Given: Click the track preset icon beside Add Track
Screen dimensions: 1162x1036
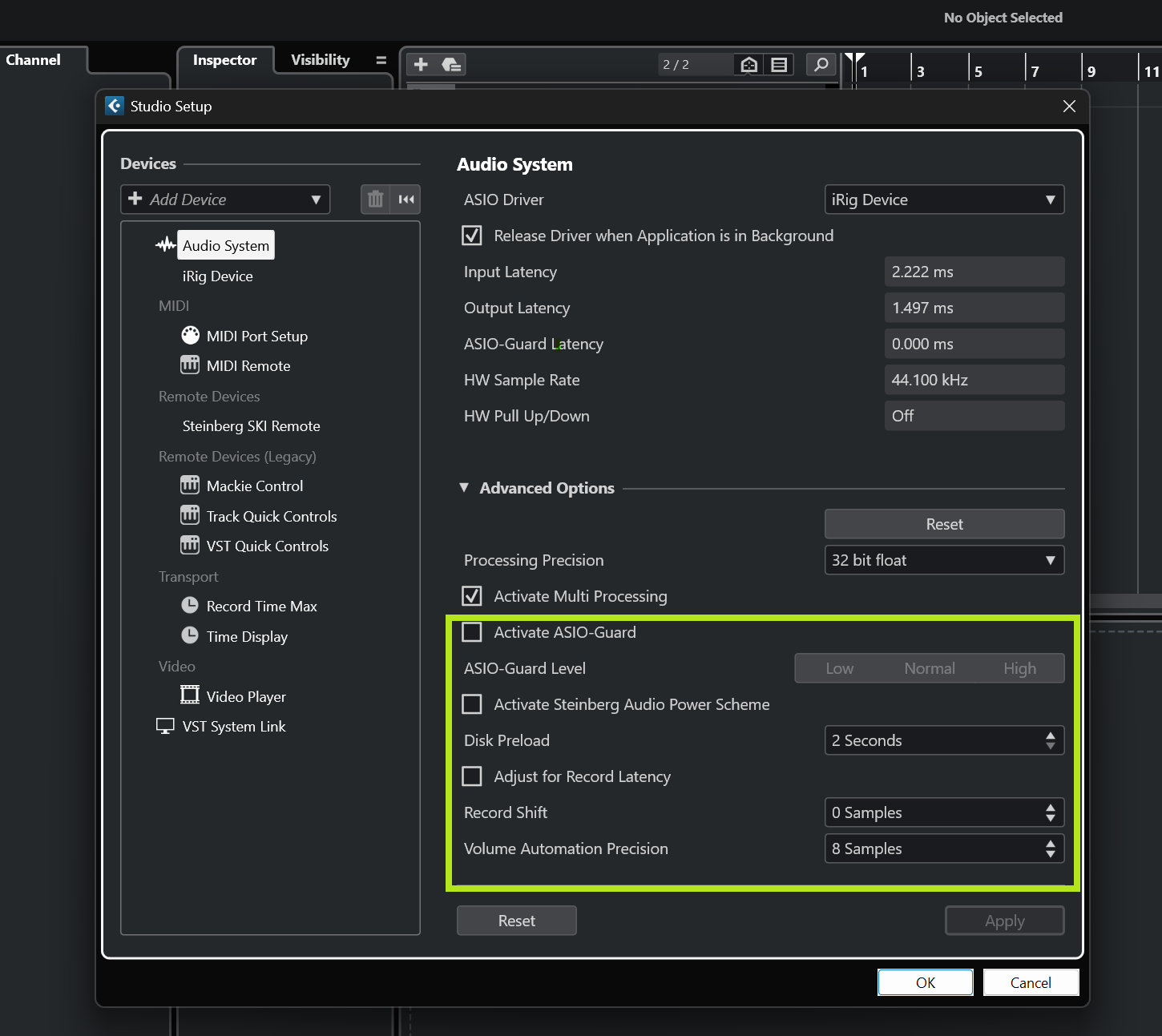Looking at the screenshot, I should [451, 64].
